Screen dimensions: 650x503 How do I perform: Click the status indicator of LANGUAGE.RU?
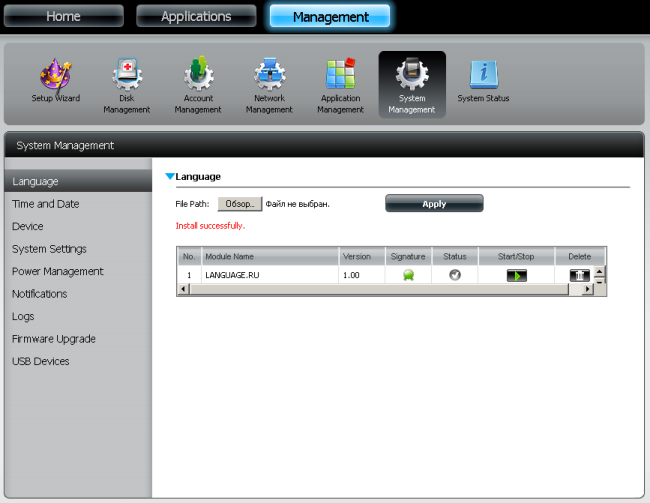click(x=455, y=275)
